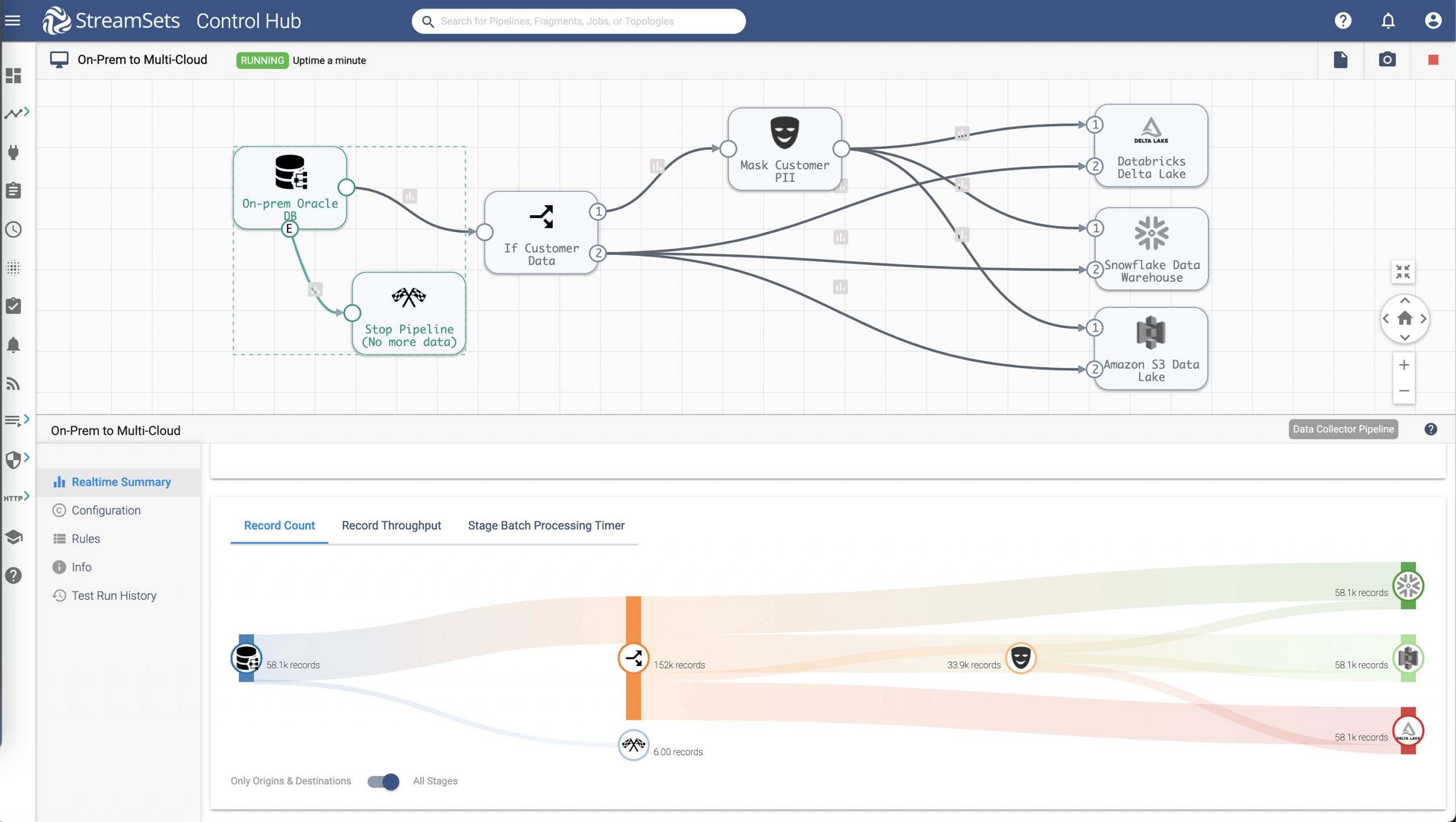The width and height of the screenshot is (1456, 822).
Task: Collapse canvas with the fit-to-screen icon
Action: [x=1403, y=272]
